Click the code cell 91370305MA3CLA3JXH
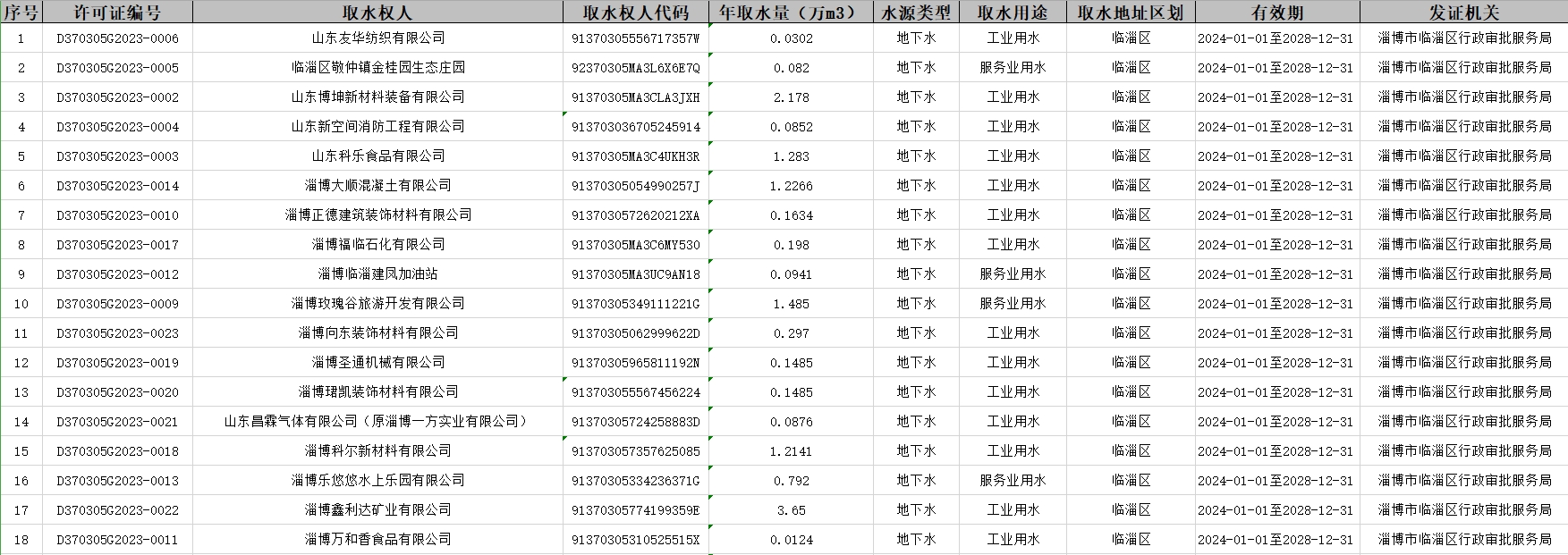 (635, 97)
